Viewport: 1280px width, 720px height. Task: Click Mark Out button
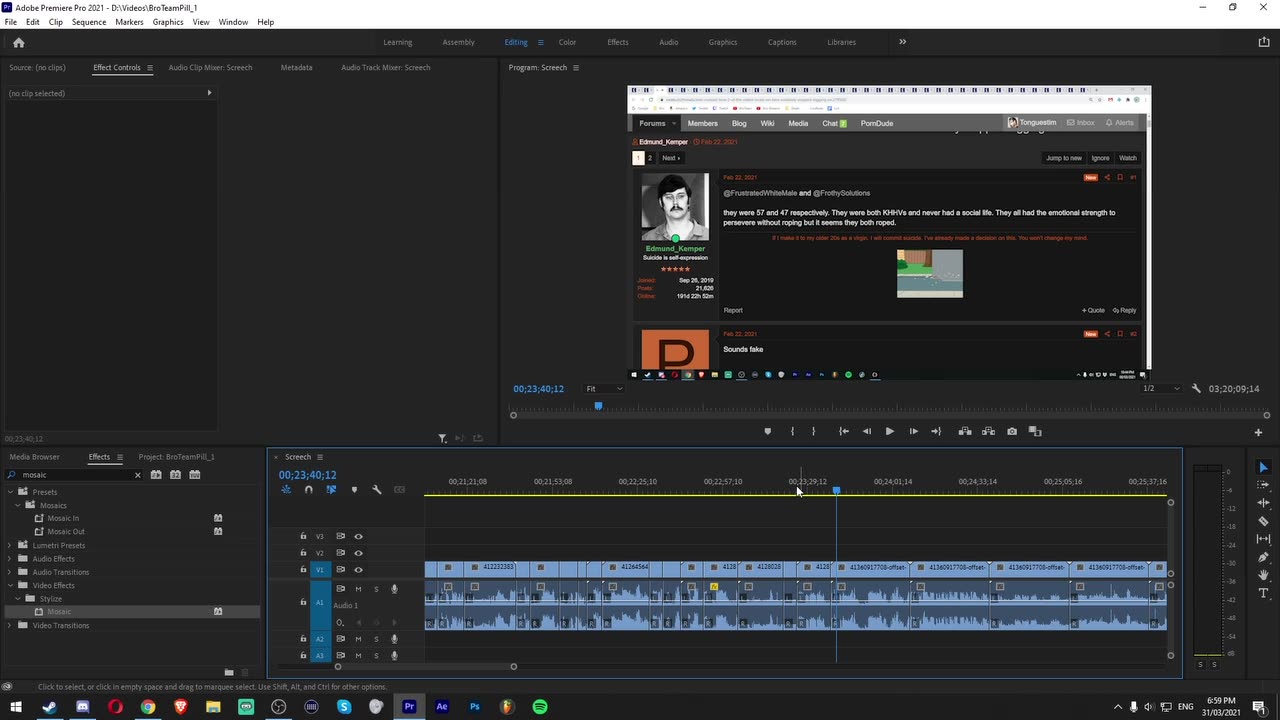coord(813,431)
